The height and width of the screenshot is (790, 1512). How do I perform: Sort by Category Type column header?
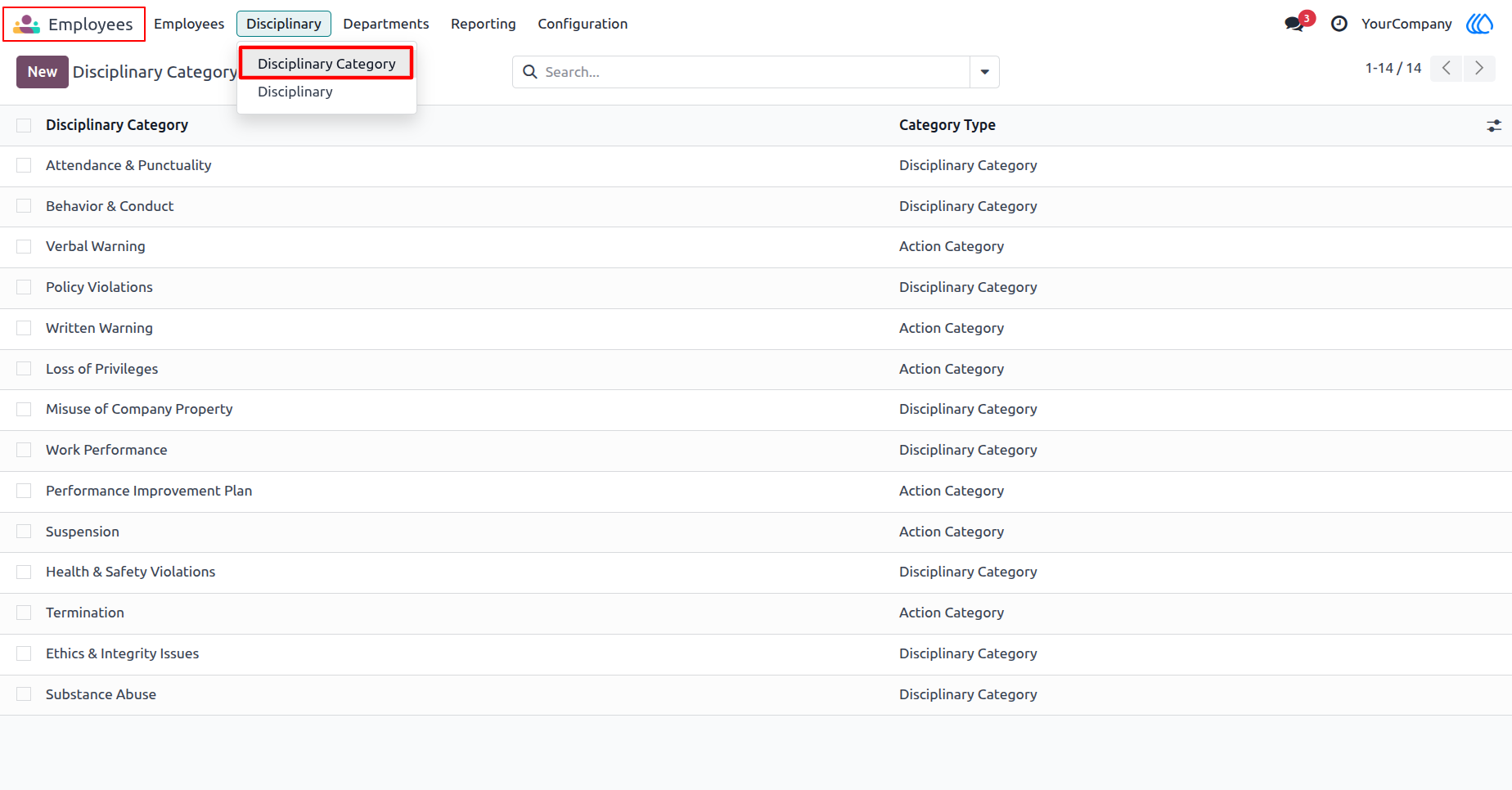pos(947,125)
